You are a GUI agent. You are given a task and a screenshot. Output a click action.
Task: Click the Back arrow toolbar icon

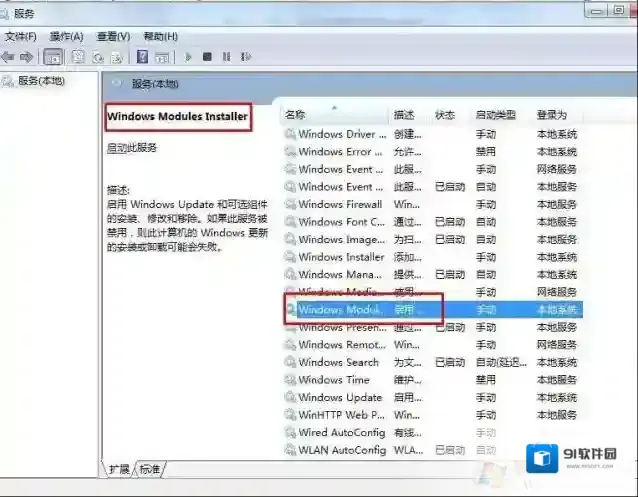9,57
